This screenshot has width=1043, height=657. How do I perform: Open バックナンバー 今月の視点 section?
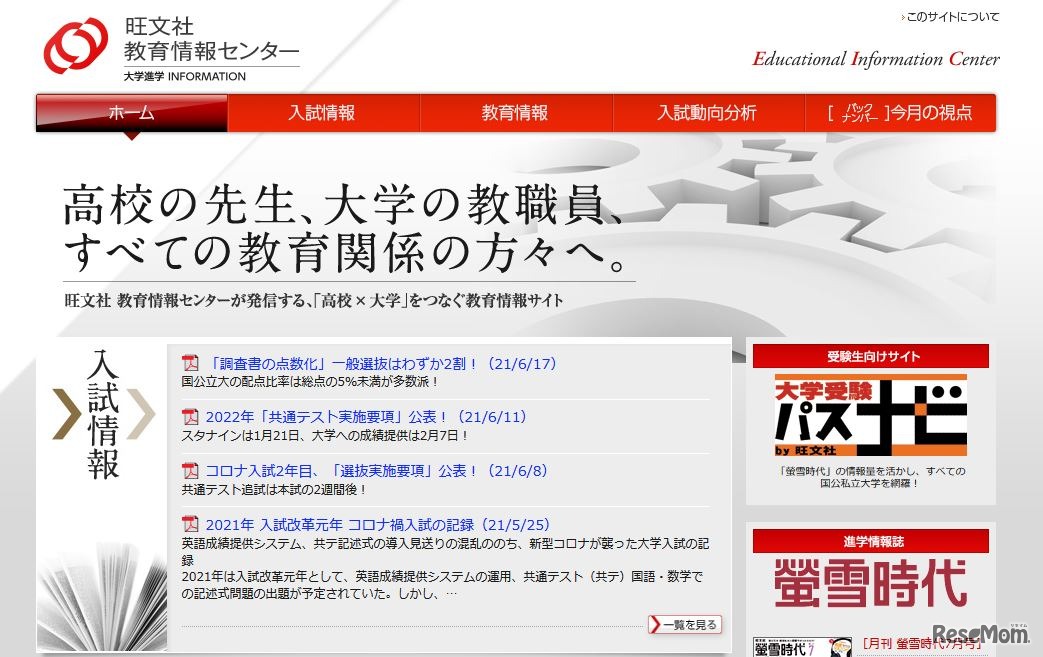coord(899,113)
